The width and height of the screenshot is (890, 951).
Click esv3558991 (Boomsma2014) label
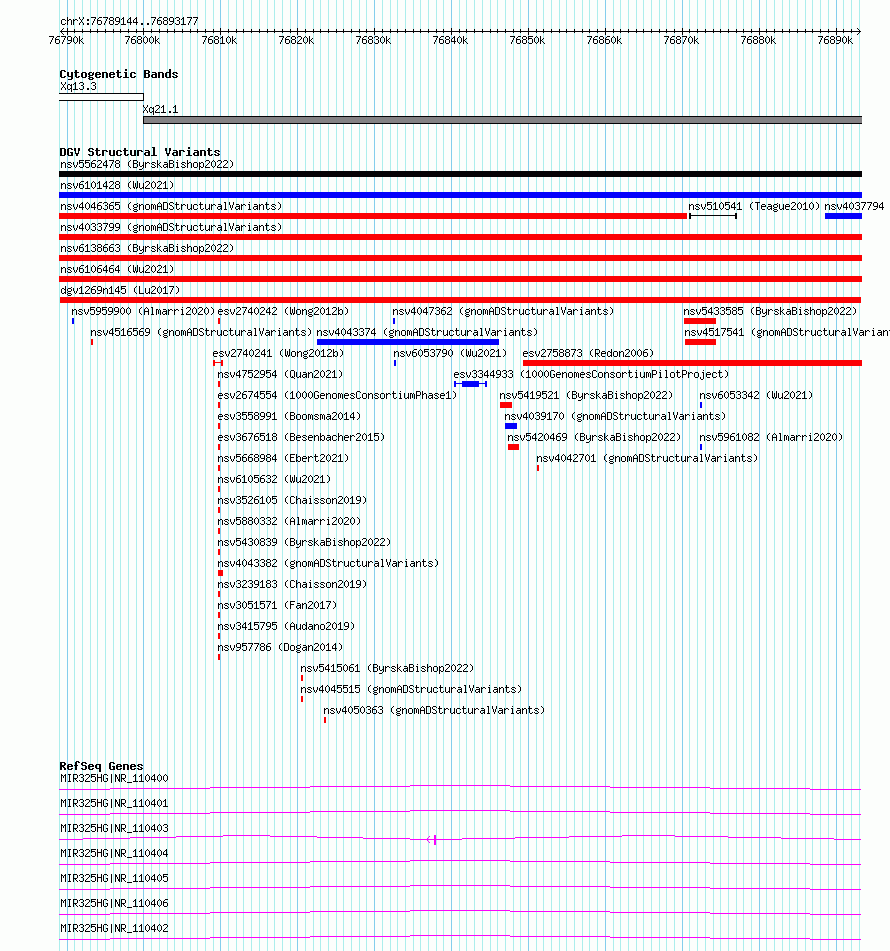[289, 416]
